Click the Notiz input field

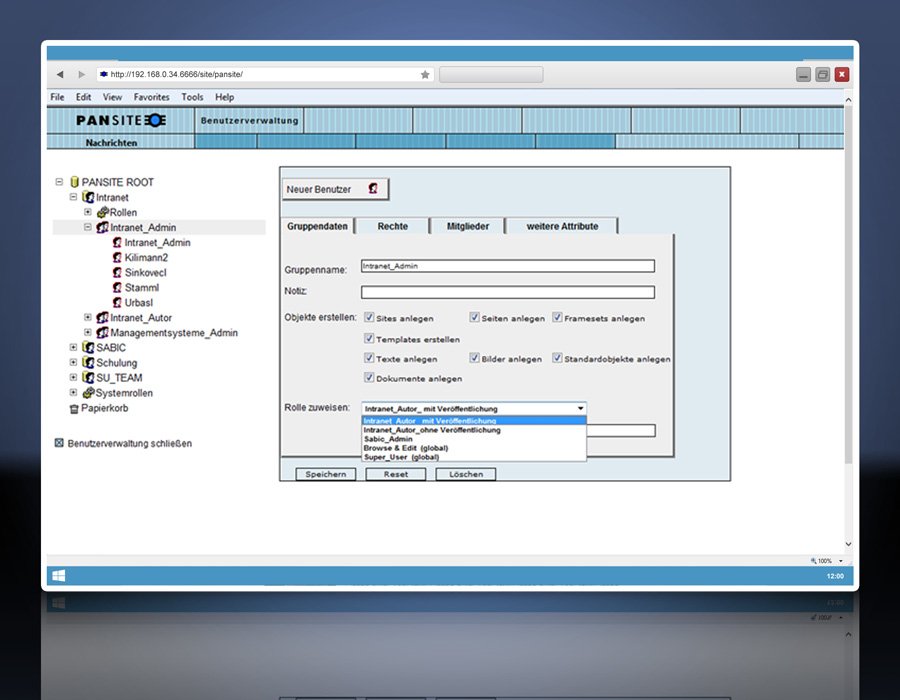508,292
